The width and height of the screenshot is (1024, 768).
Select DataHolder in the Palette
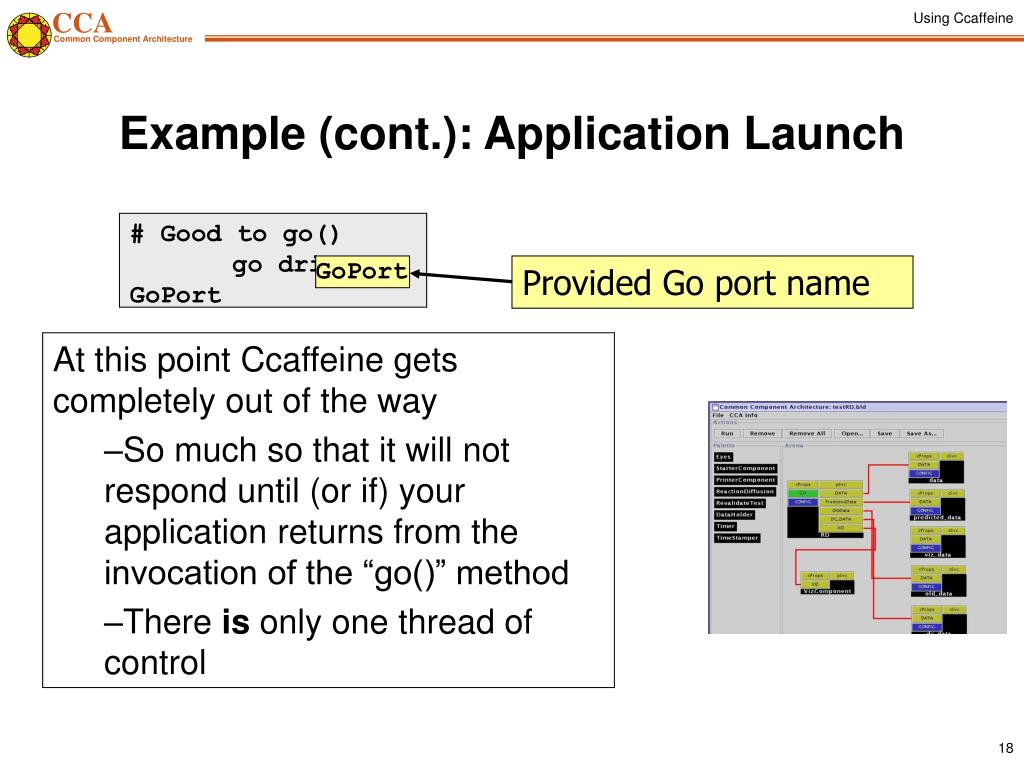(x=734, y=515)
